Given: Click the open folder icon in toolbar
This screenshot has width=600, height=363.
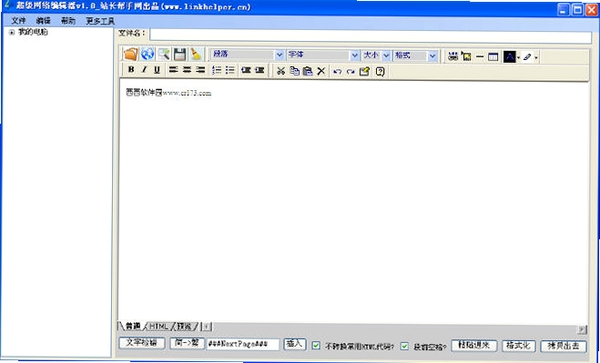Looking at the screenshot, I should tap(130, 54).
